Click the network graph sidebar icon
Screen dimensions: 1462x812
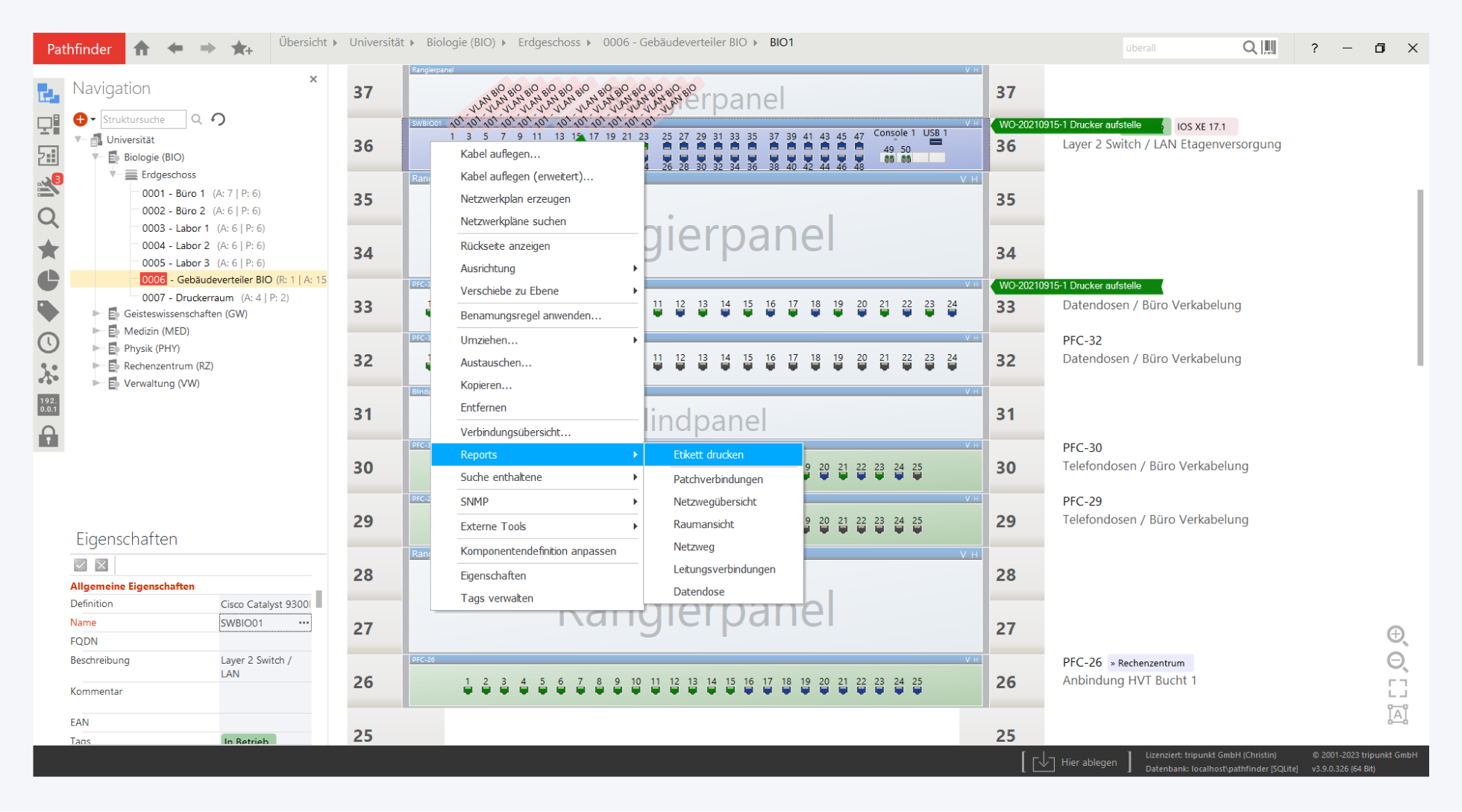pos(48,374)
